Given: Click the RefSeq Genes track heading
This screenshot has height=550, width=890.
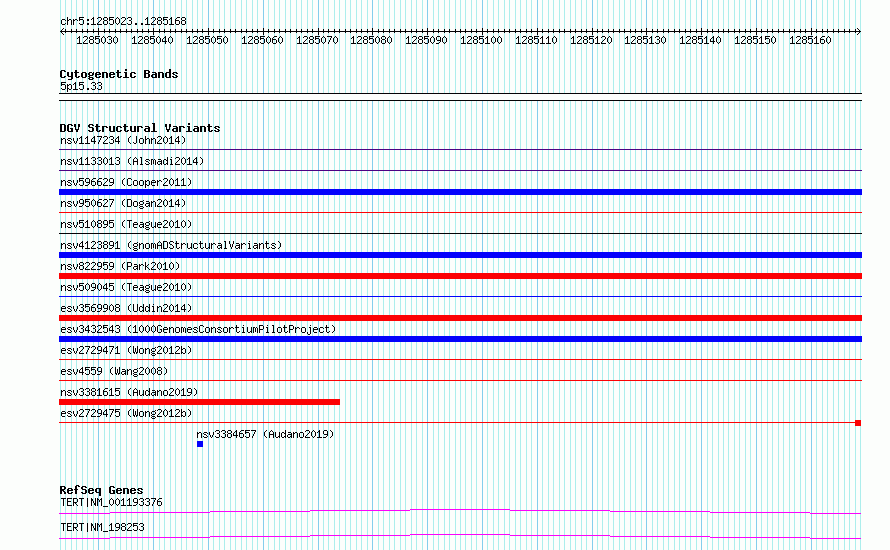Looking at the screenshot, I should coord(101,490).
